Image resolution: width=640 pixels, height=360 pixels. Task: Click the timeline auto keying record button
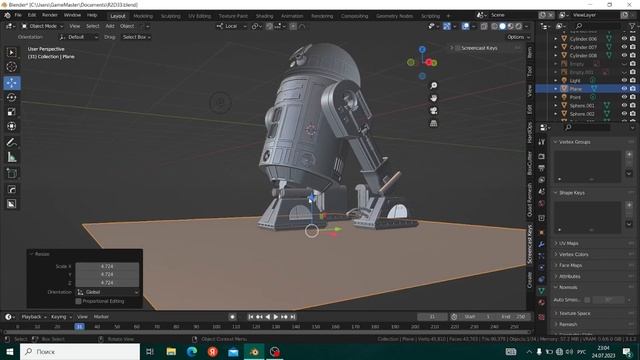[x=232, y=317]
